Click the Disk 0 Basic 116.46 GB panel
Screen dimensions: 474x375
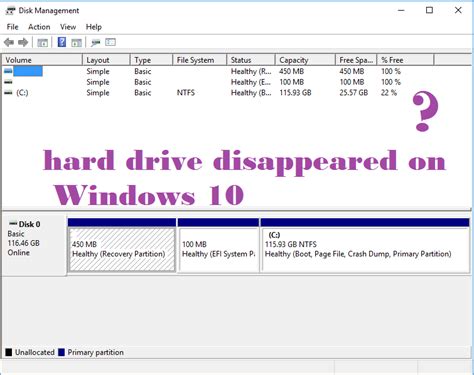click(34, 245)
